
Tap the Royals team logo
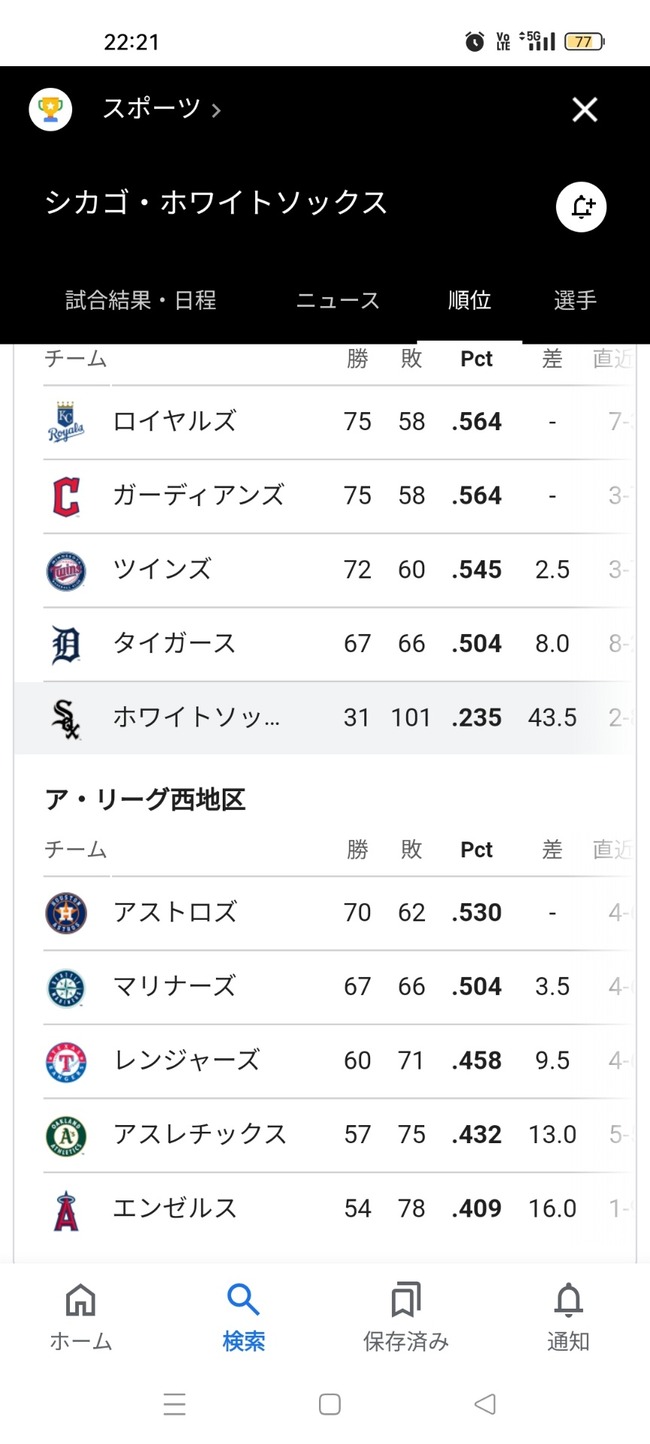click(66, 422)
